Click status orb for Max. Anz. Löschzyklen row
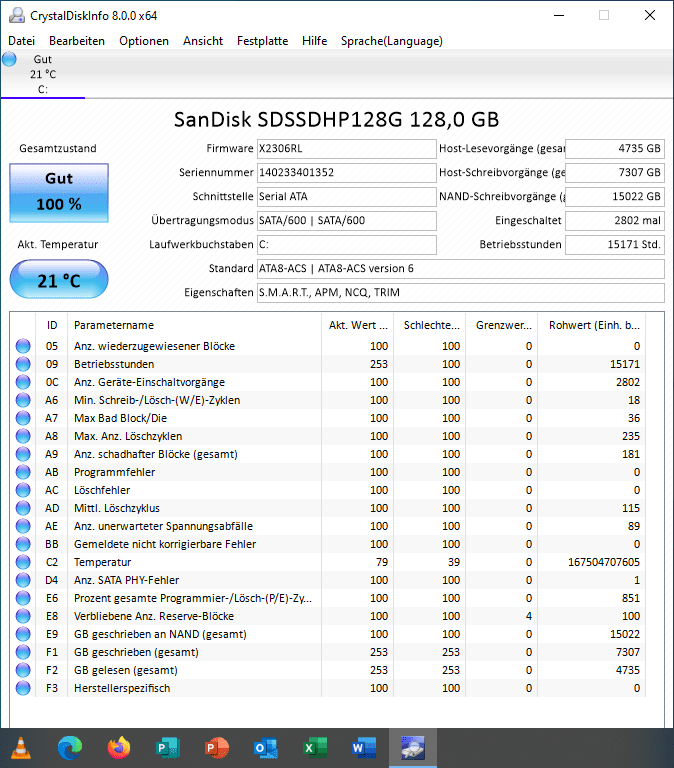The width and height of the screenshot is (674, 768). tap(23, 436)
